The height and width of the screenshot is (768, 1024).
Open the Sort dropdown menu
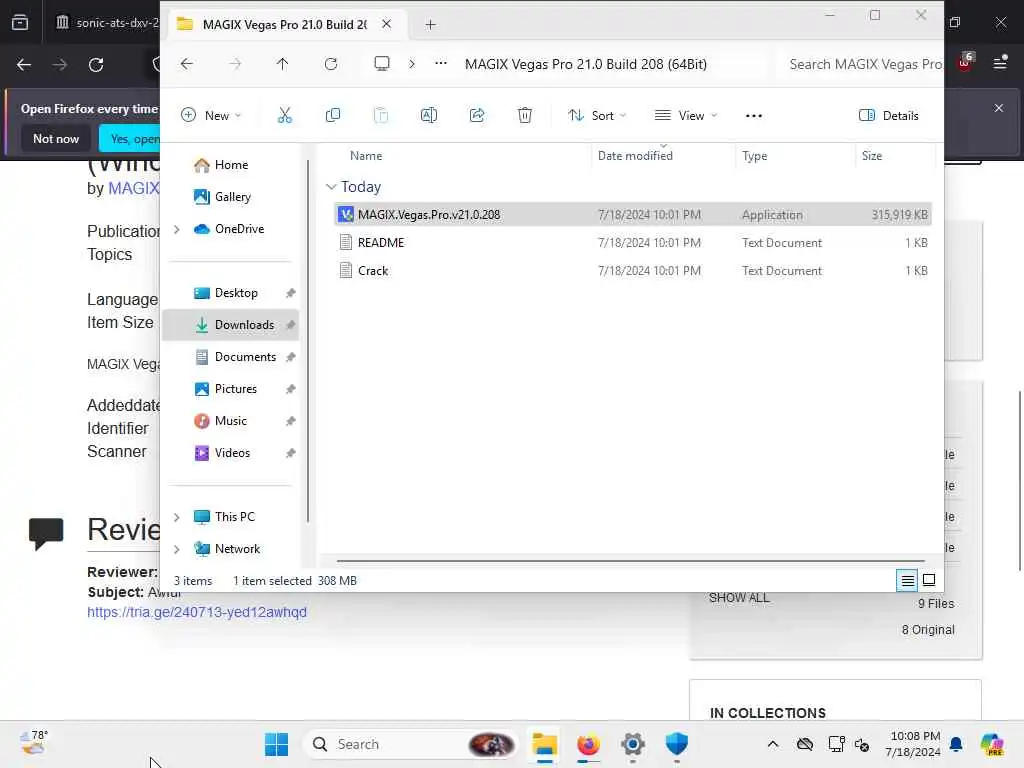(x=597, y=116)
